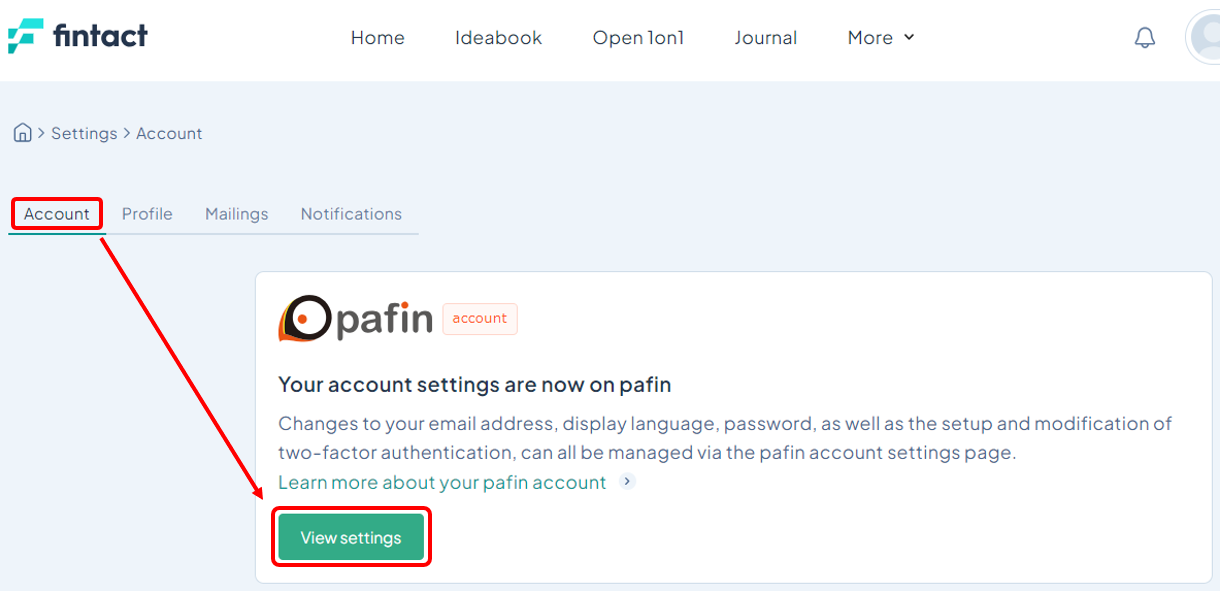Click the View settings button

[x=351, y=538]
